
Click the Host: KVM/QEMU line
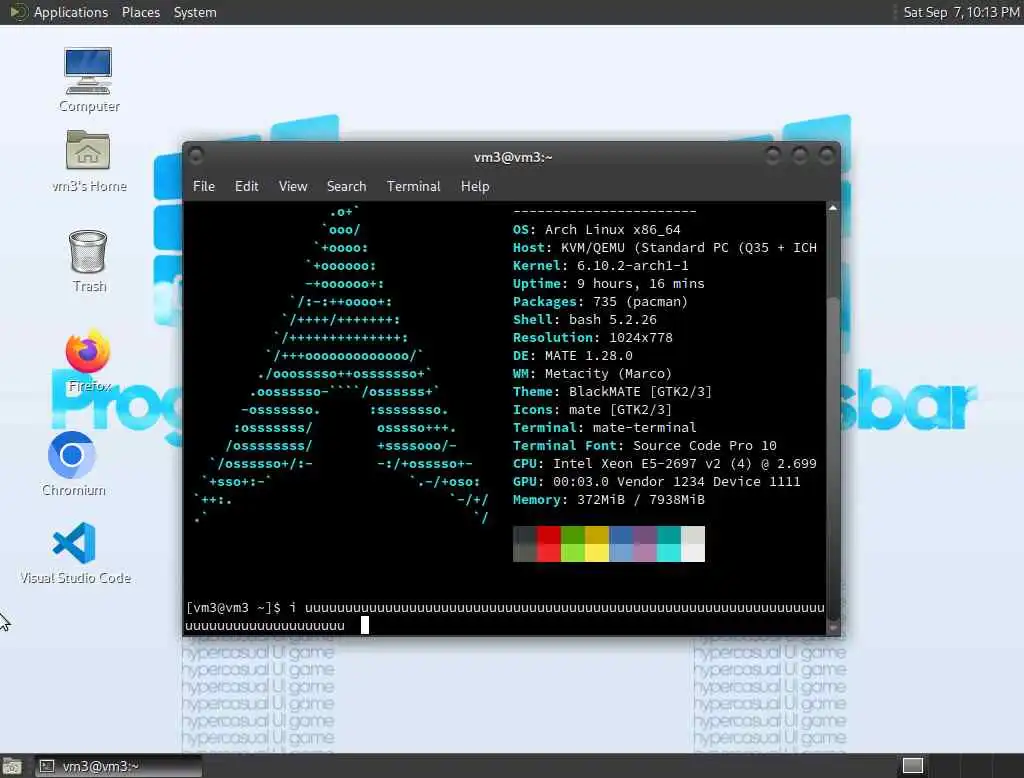point(665,248)
